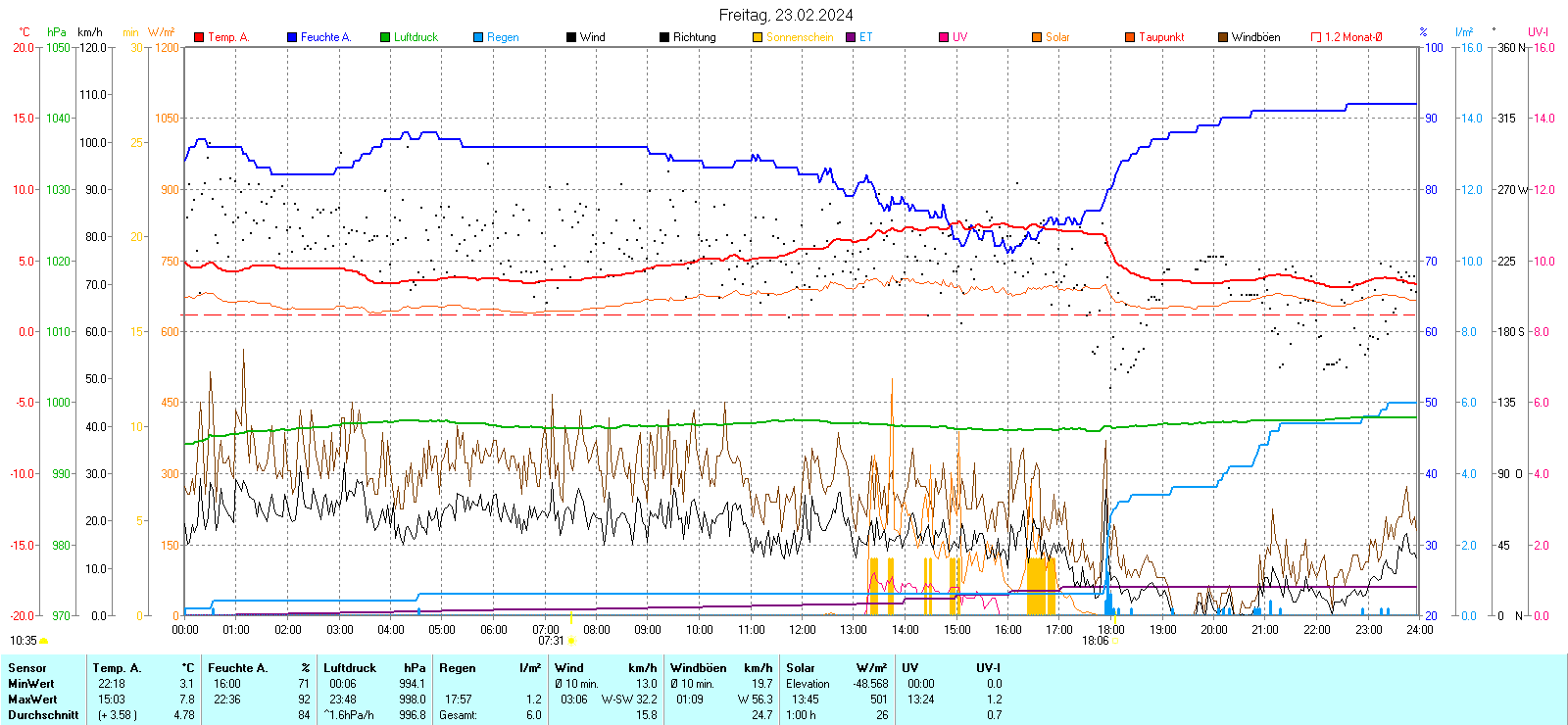Screen dimensions: 1568x725
Task: Select the Luftdruck column header in the table
Action: click(x=350, y=668)
